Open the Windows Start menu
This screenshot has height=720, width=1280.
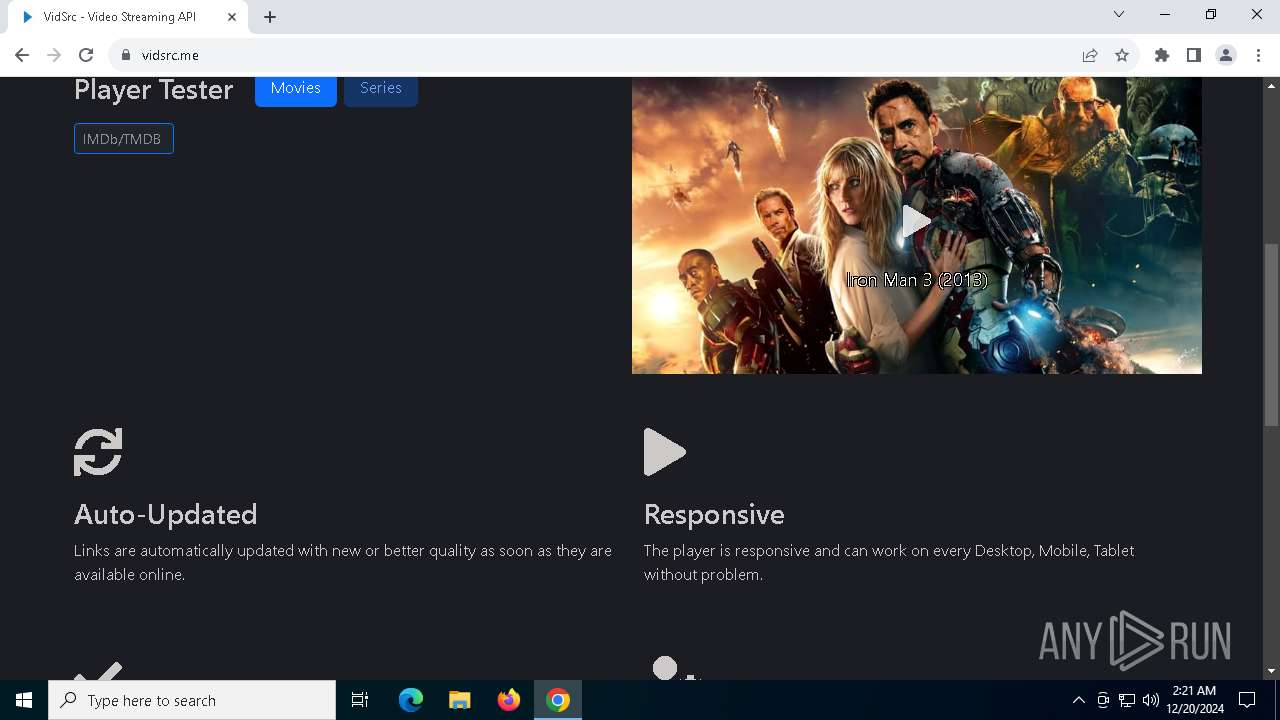[x=24, y=700]
